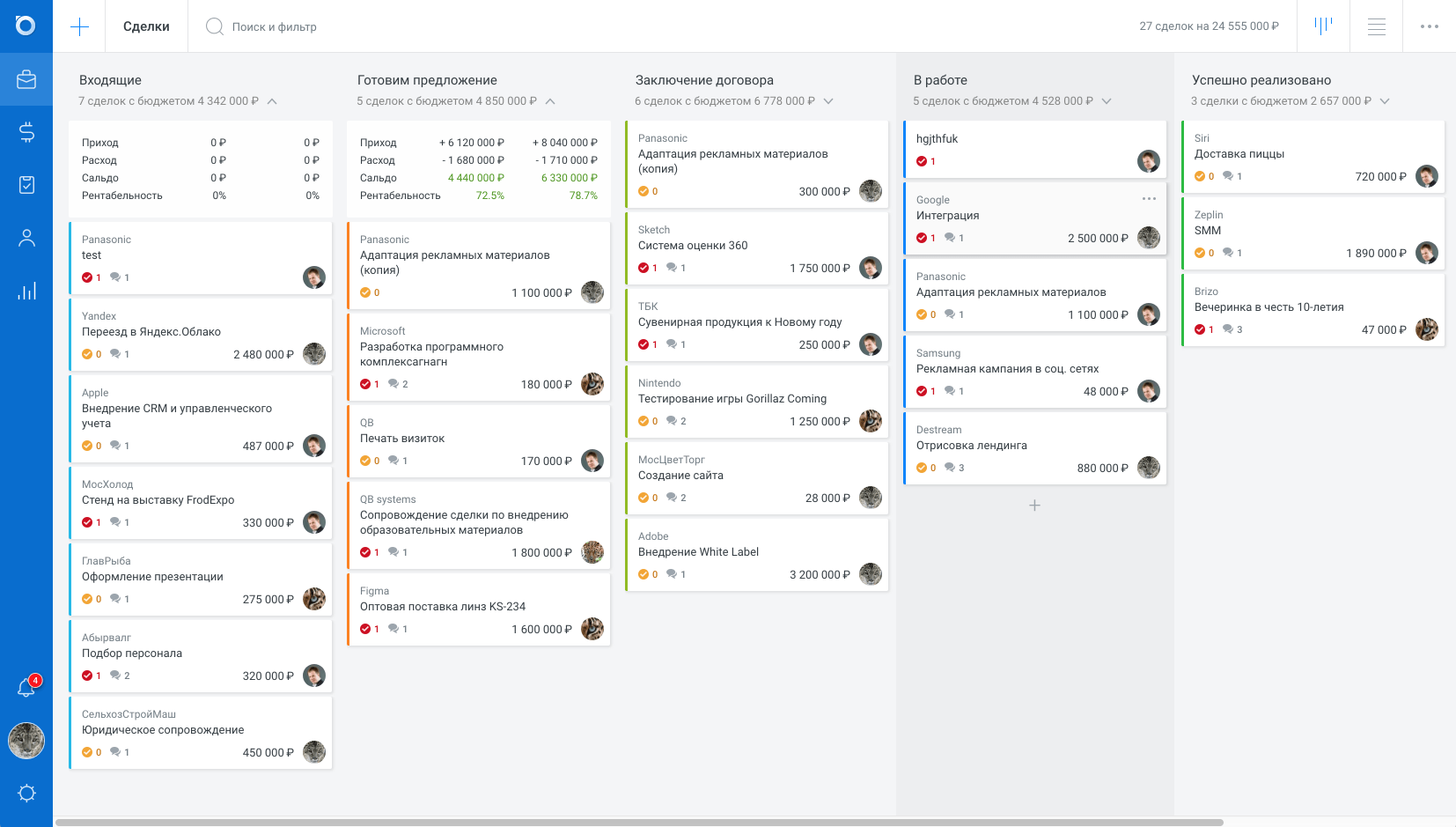Viewport: 1456px width, 827px height.
Task: Click the Поиск и фильтр search field
Action: 274,27
